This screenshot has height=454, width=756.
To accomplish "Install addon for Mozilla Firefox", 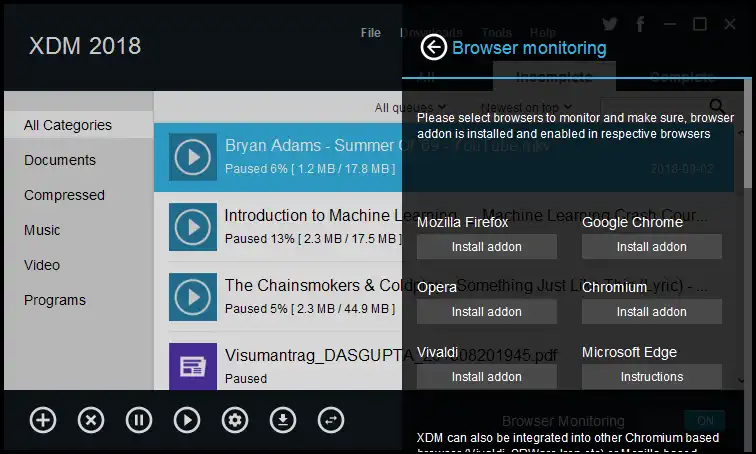I will click(x=486, y=247).
